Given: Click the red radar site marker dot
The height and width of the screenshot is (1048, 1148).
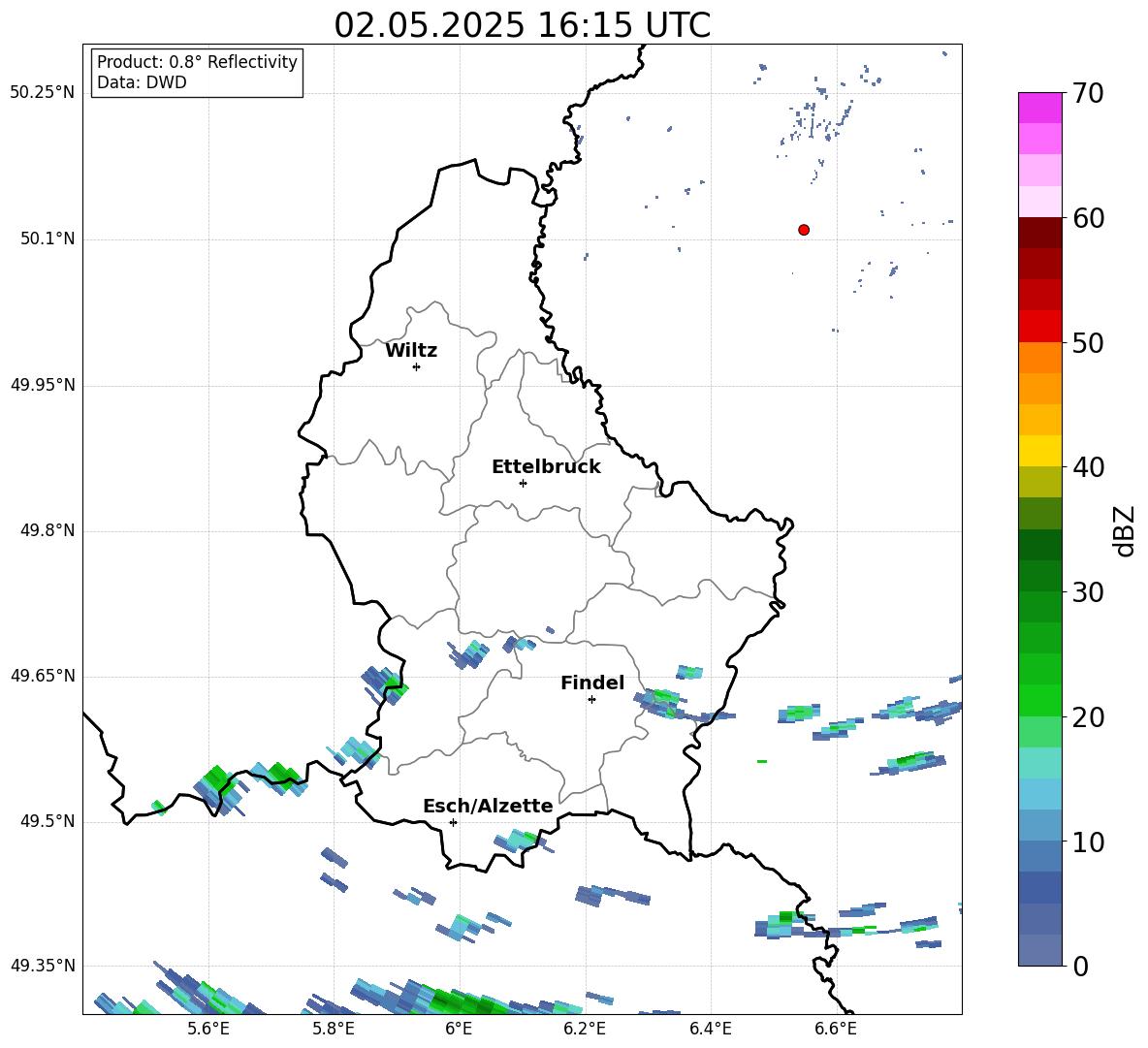Looking at the screenshot, I should point(804,230).
